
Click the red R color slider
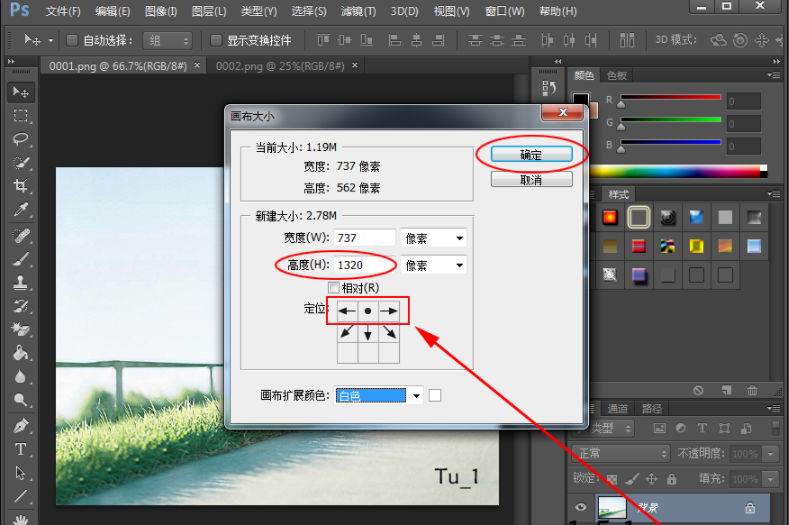click(670, 97)
